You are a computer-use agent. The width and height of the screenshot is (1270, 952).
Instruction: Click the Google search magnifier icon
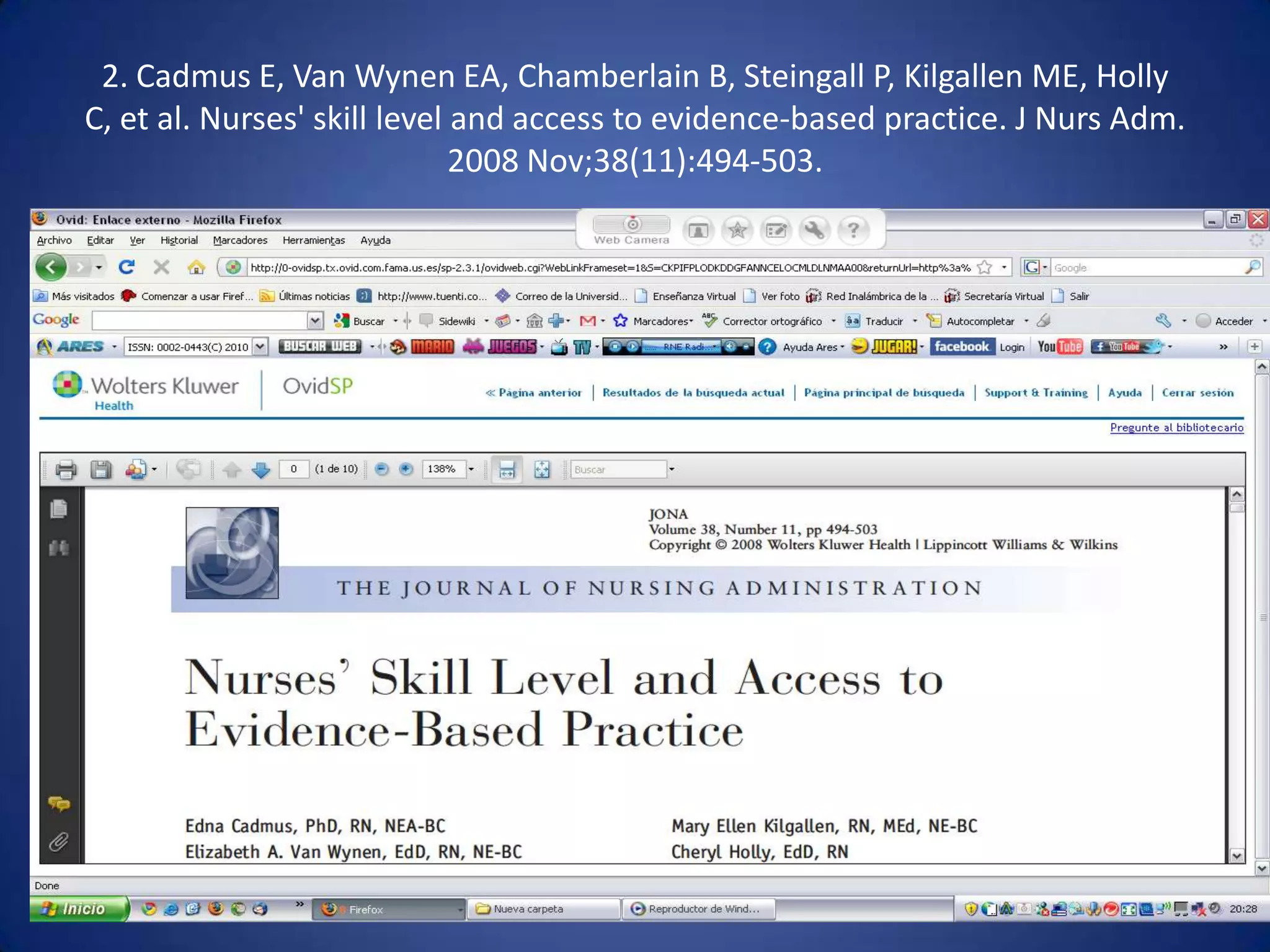click(1252, 267)
